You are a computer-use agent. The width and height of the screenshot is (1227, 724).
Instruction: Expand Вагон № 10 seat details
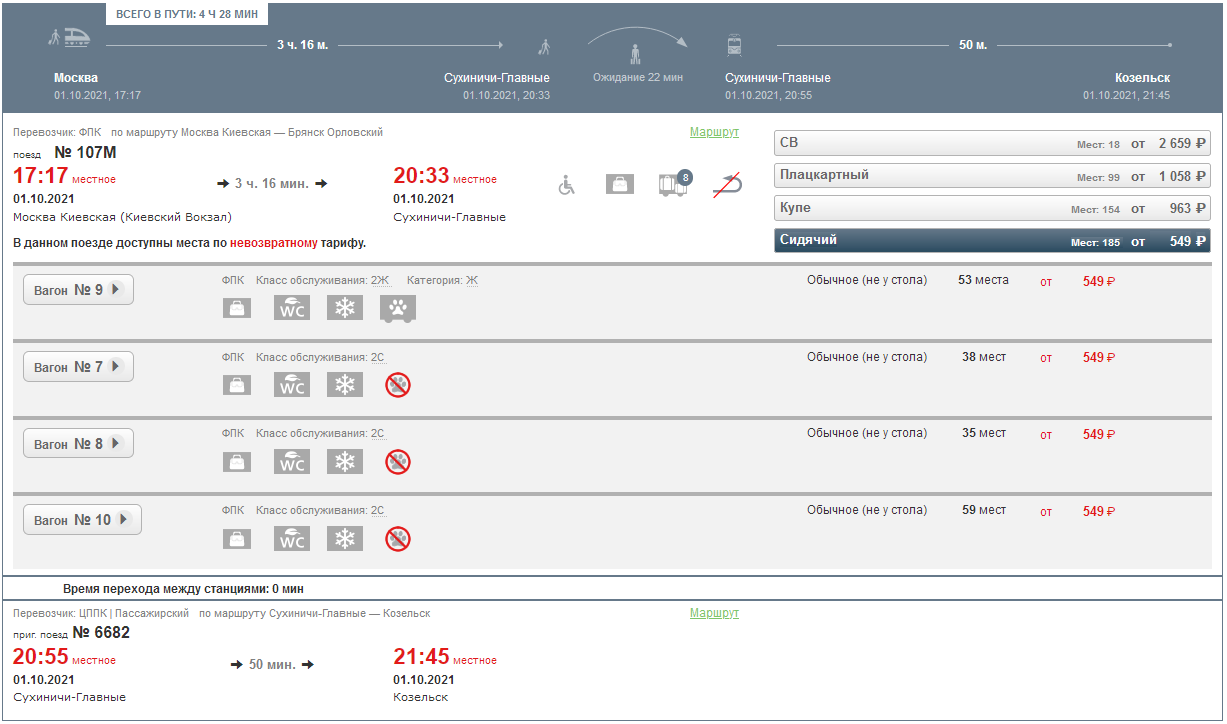point(82,520)
